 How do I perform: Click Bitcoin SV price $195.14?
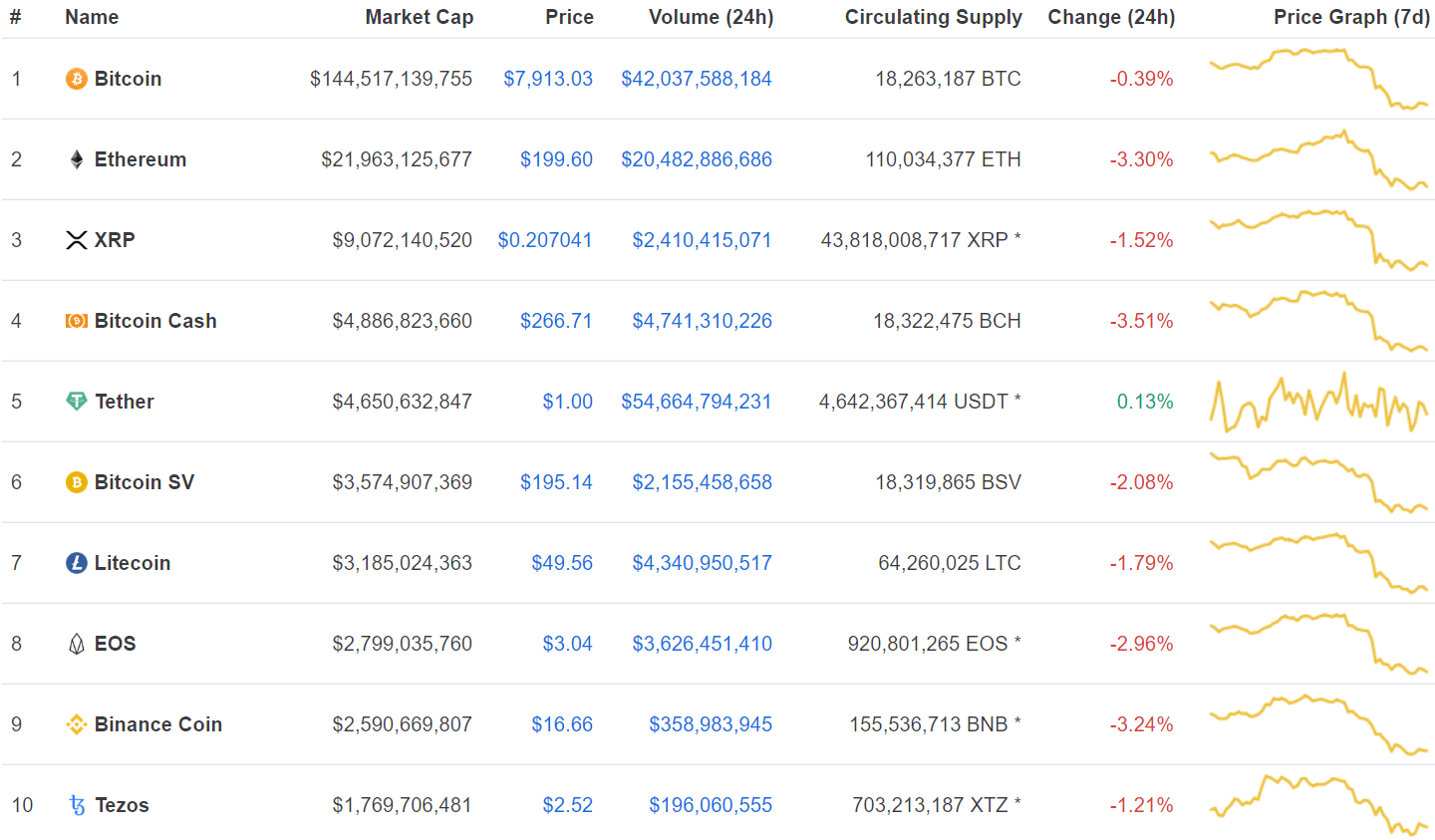556,482
